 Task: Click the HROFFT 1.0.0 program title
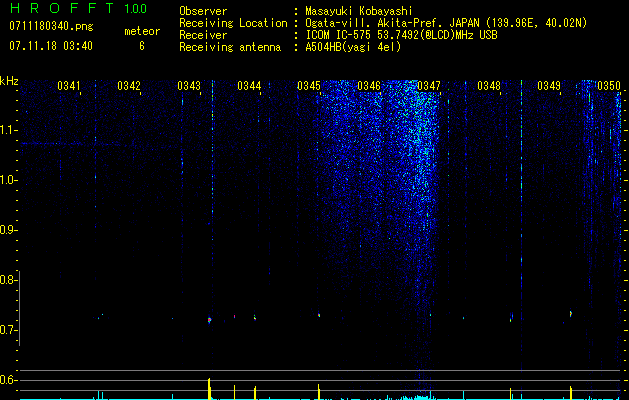(x=79, y=8)
